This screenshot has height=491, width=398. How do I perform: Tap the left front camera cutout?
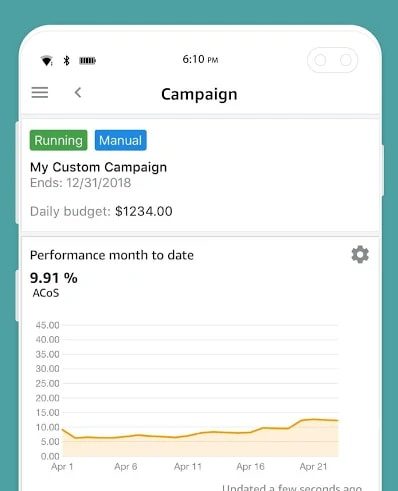(320, 60)
